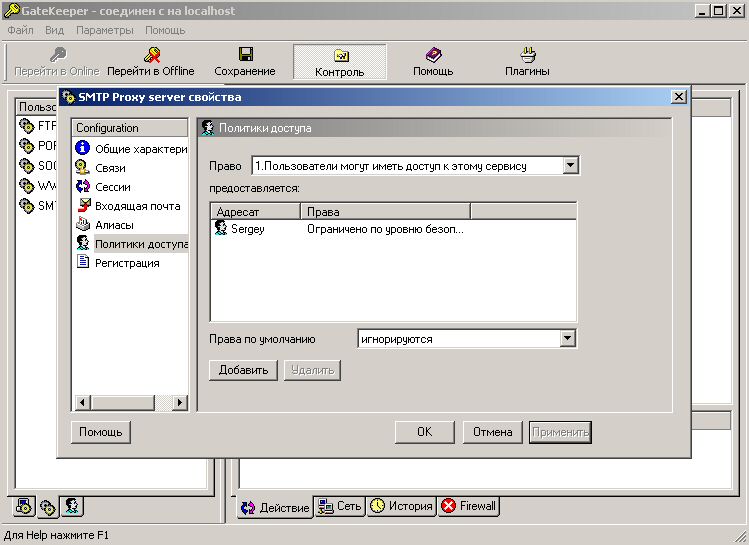
Task: Open the first bottom-left panel tab icon
Action: pos(23,506)
